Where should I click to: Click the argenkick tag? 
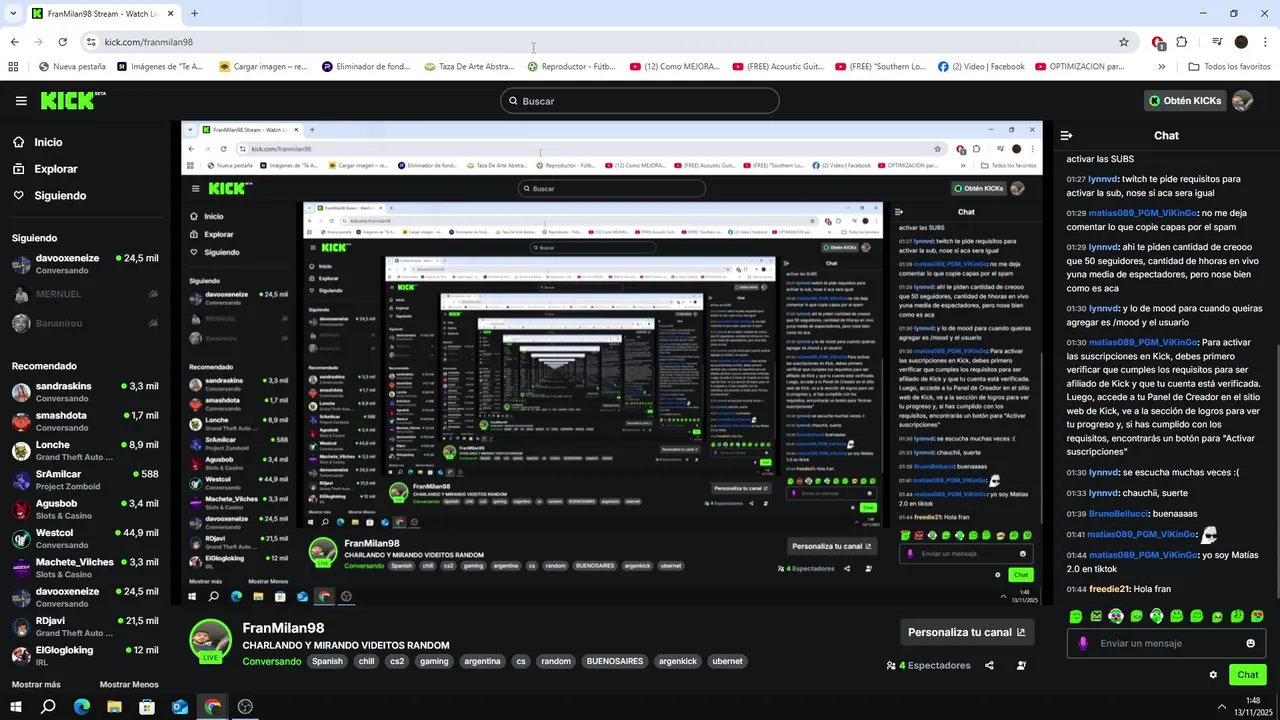point(678,661)
